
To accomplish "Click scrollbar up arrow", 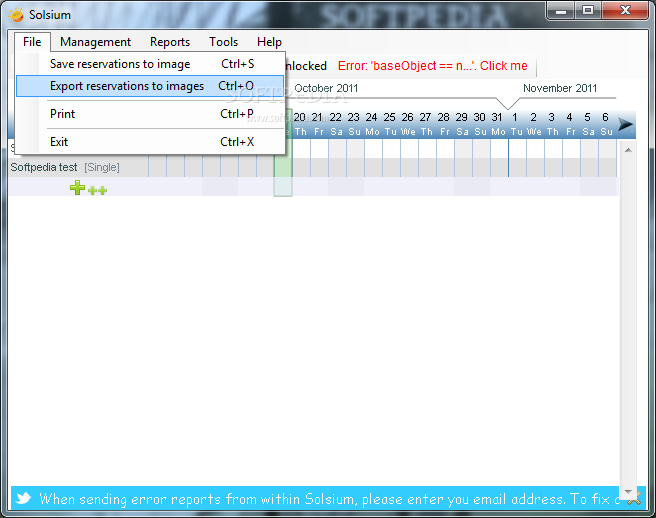I will [628, 150].
